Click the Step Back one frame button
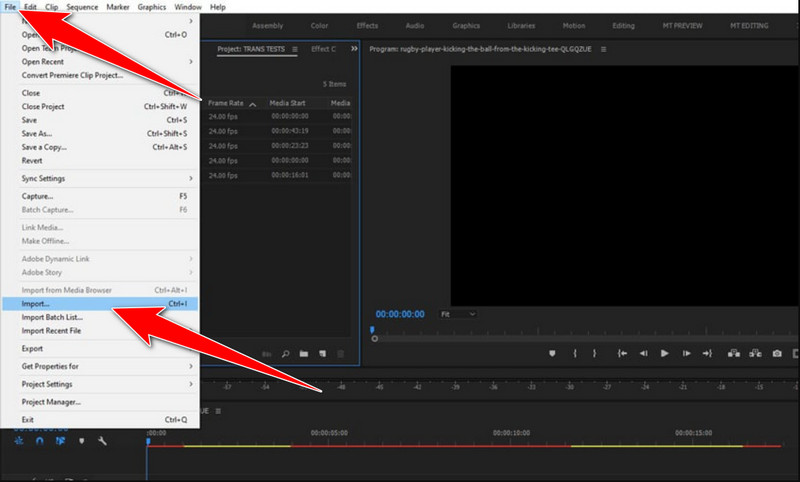Image resolution: width=800 pixels, height=482 pixels. (x=643, y=353)
